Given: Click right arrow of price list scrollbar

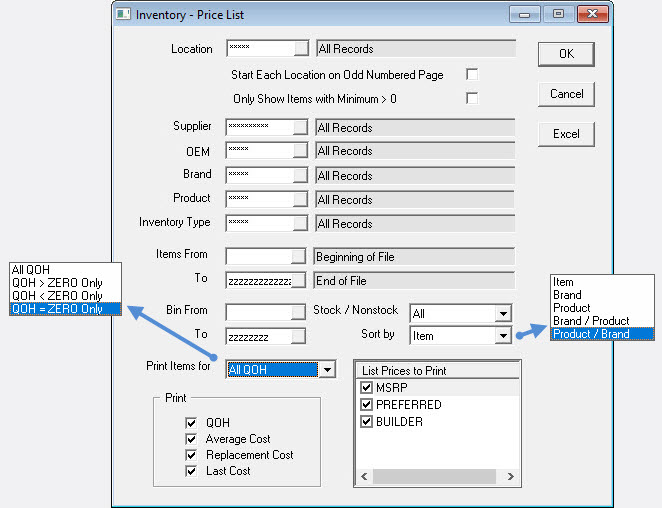Looking at the screenshot, I should click(510, 476).
